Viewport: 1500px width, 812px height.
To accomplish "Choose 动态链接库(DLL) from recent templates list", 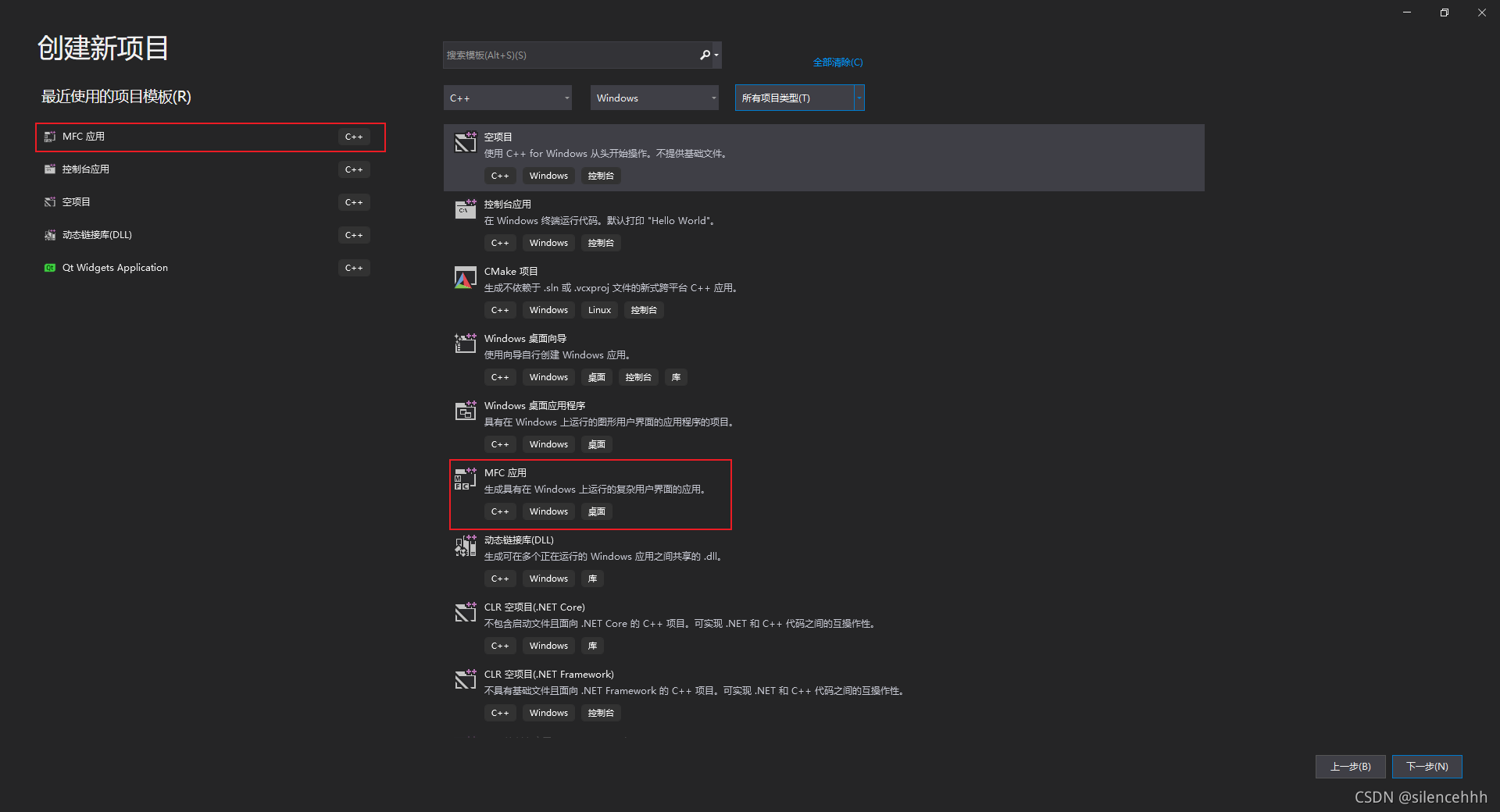I will point(210,235).
